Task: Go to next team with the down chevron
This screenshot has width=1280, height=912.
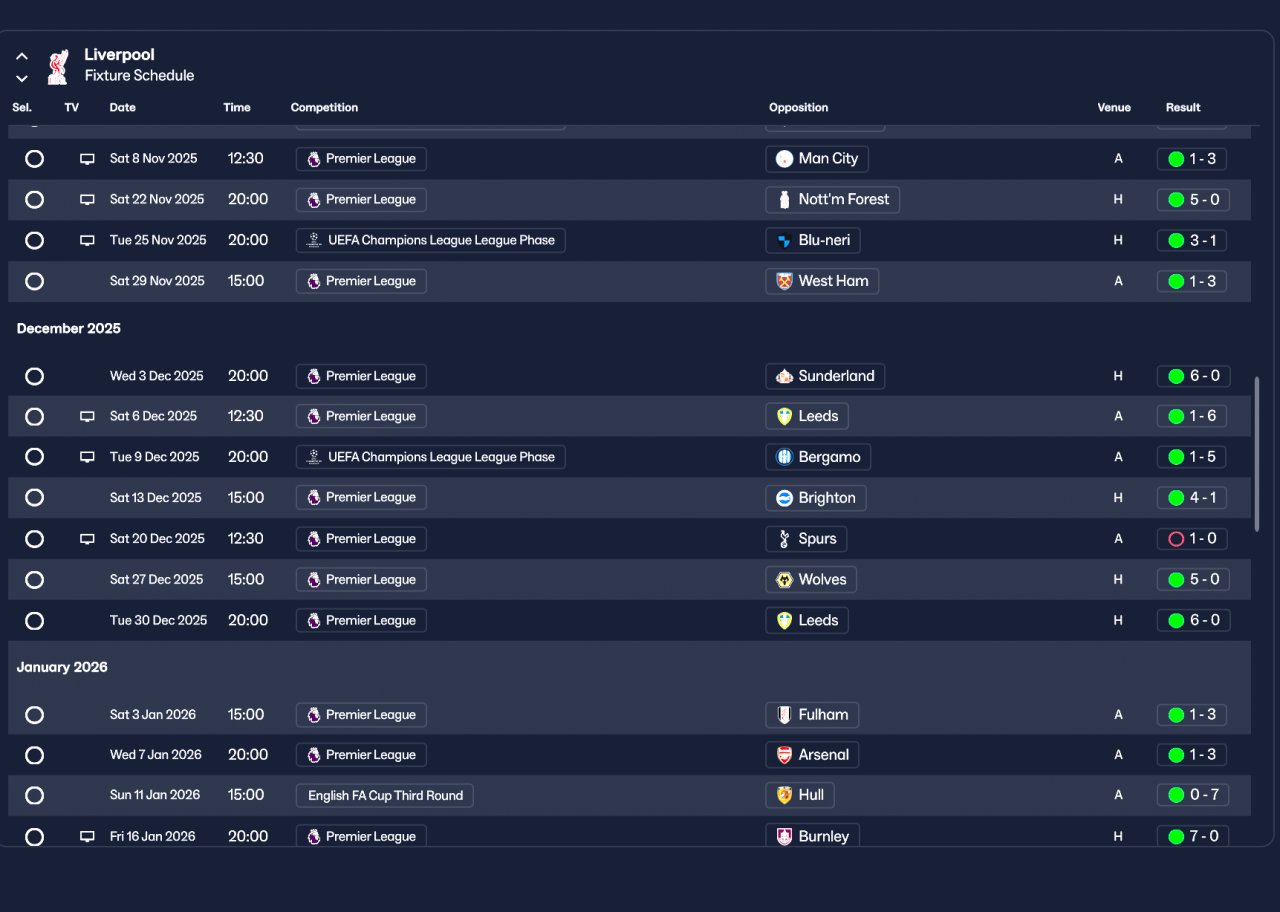Action: 22,78
